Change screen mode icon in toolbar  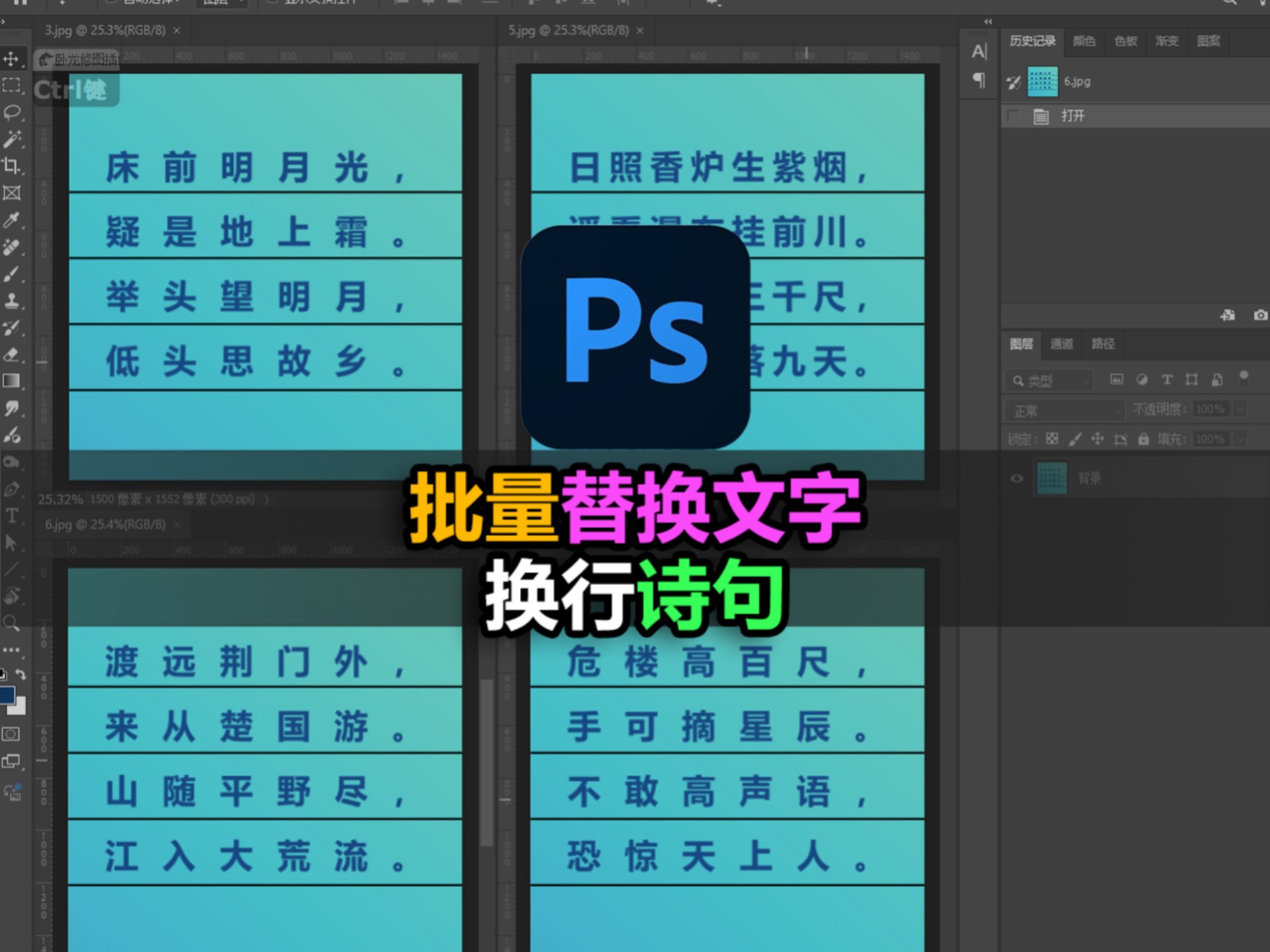[x=11, y=762]
